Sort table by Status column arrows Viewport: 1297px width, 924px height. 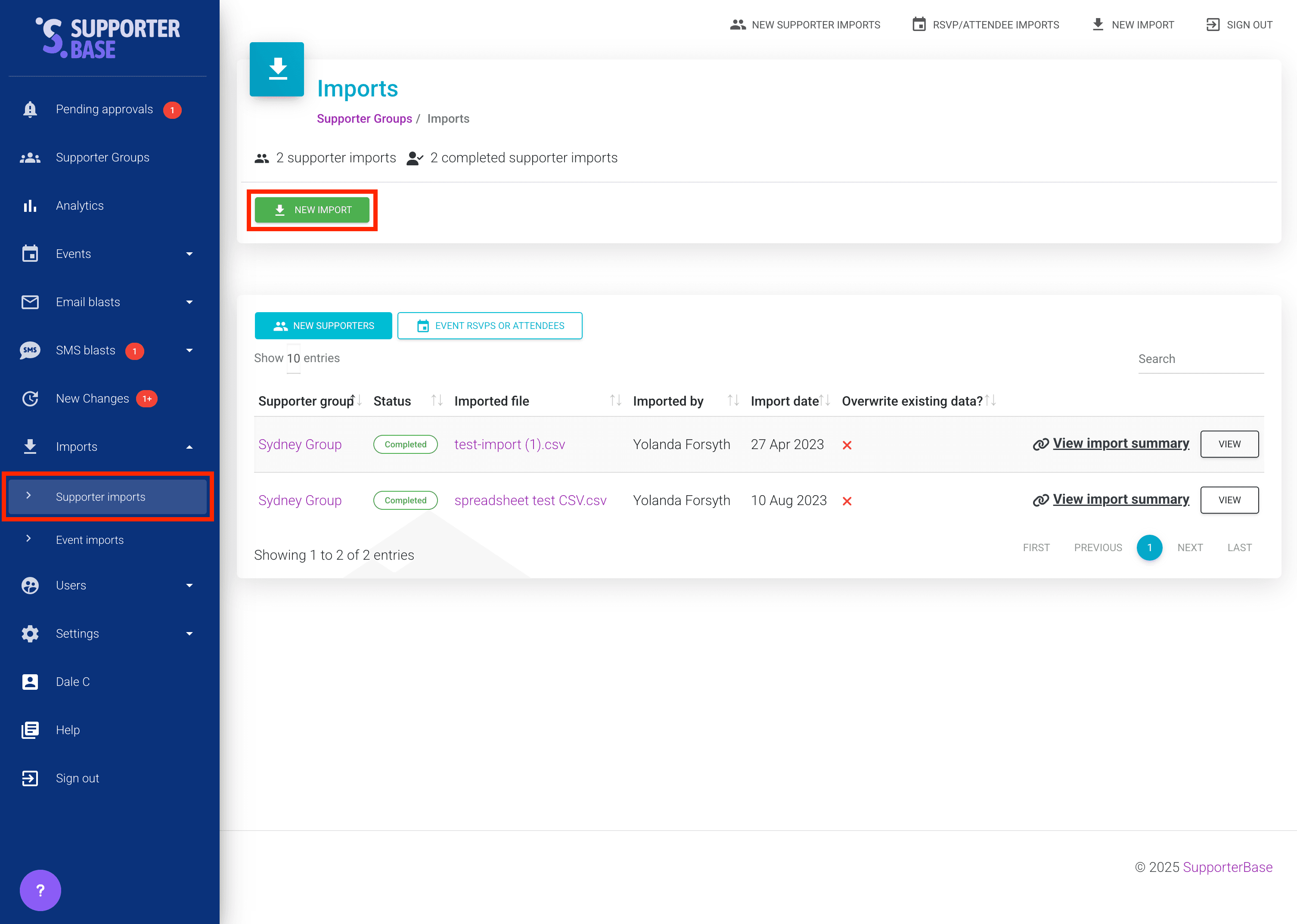tap(436, 401)
